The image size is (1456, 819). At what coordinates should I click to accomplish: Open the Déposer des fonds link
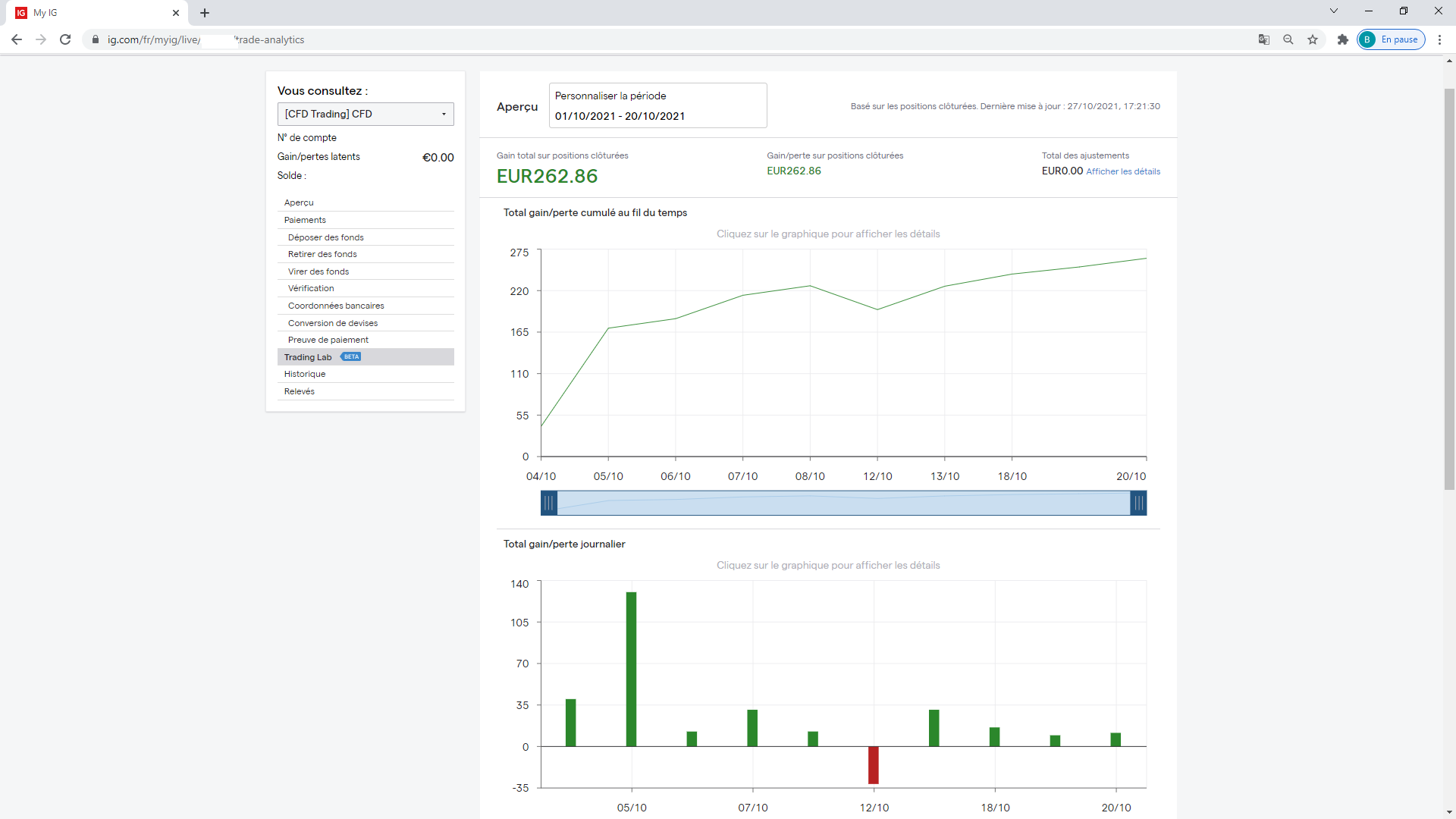click(x=326, y=237)
